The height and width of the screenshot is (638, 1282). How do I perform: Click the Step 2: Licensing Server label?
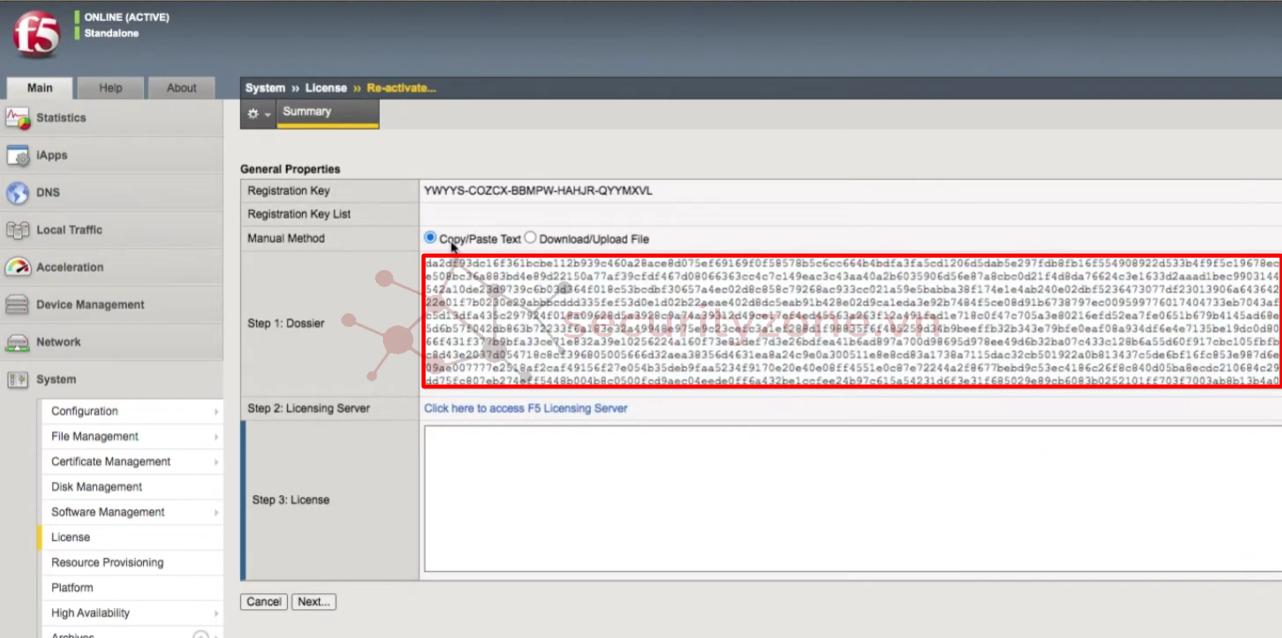309,408
